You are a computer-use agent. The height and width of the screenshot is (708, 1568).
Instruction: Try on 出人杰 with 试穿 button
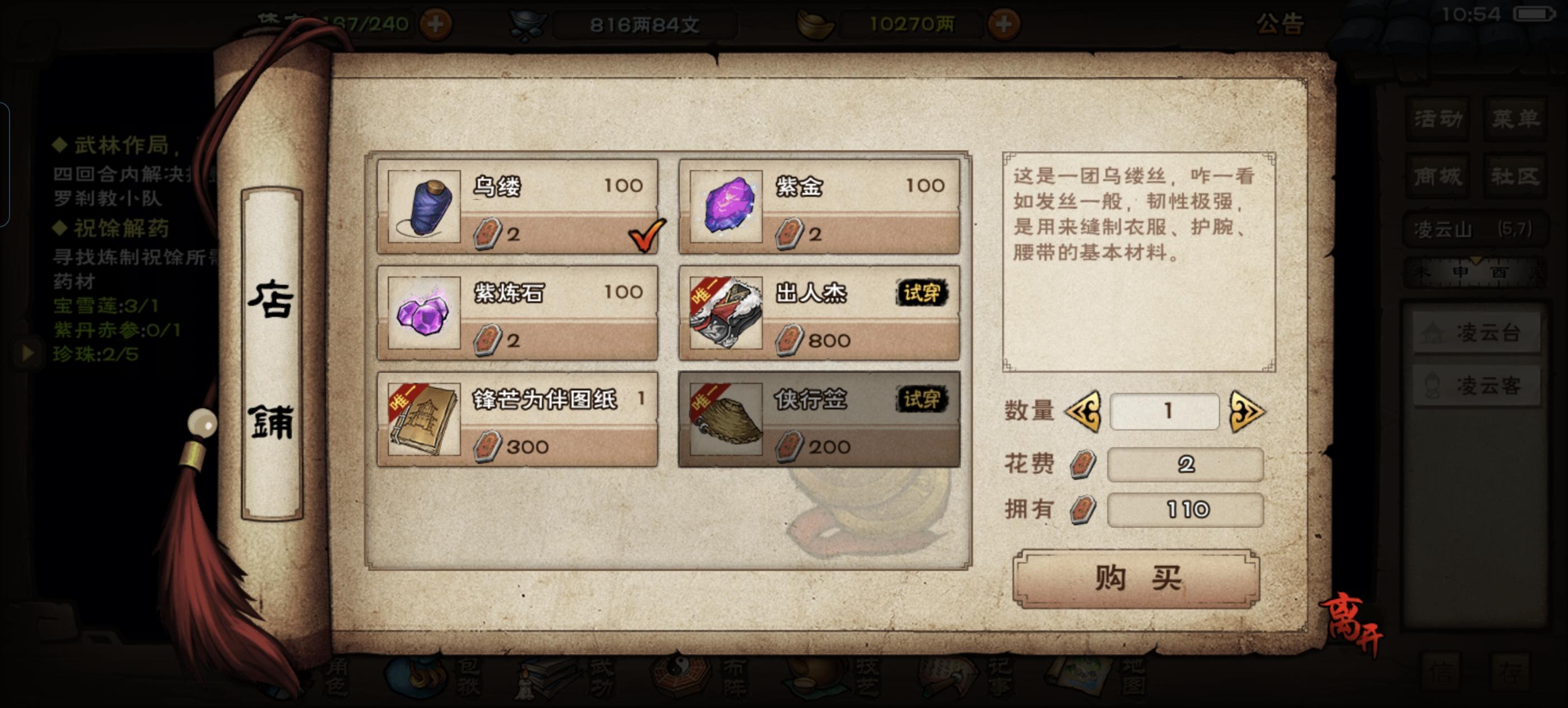(922, 293)
